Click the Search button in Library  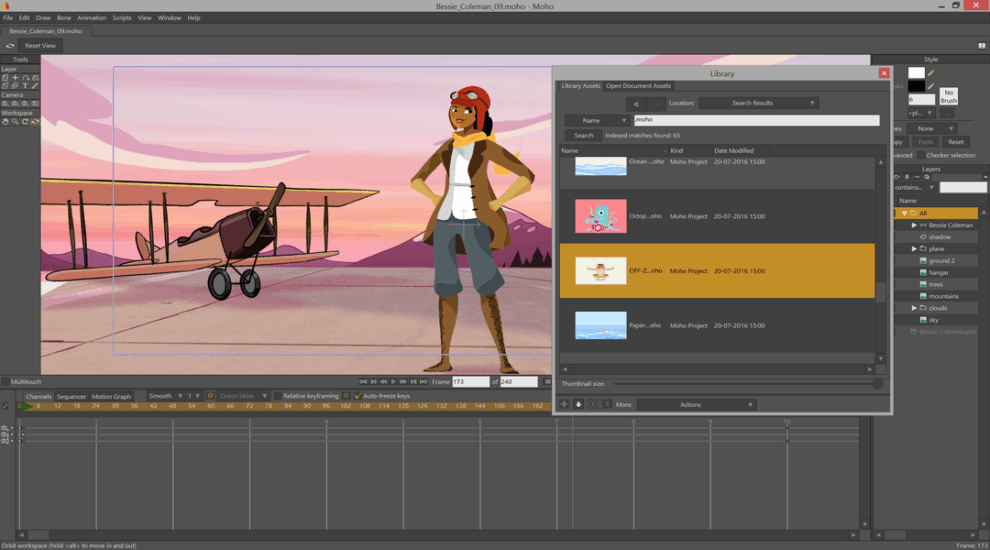point(583,135)
